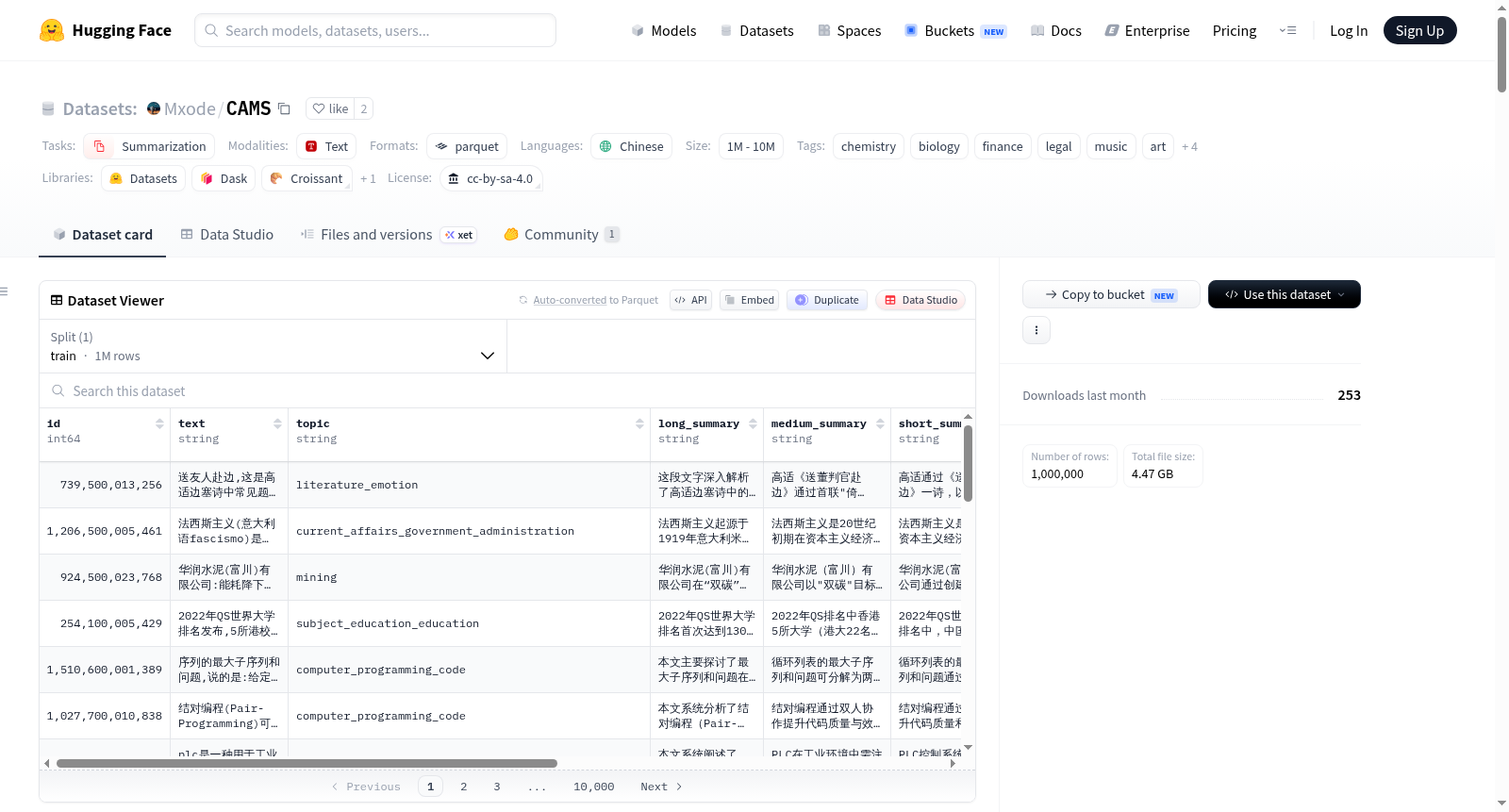Go to Next page of rows
Image resolution: width=1509 pixels, height=812 pixels.
coord(661,787)
